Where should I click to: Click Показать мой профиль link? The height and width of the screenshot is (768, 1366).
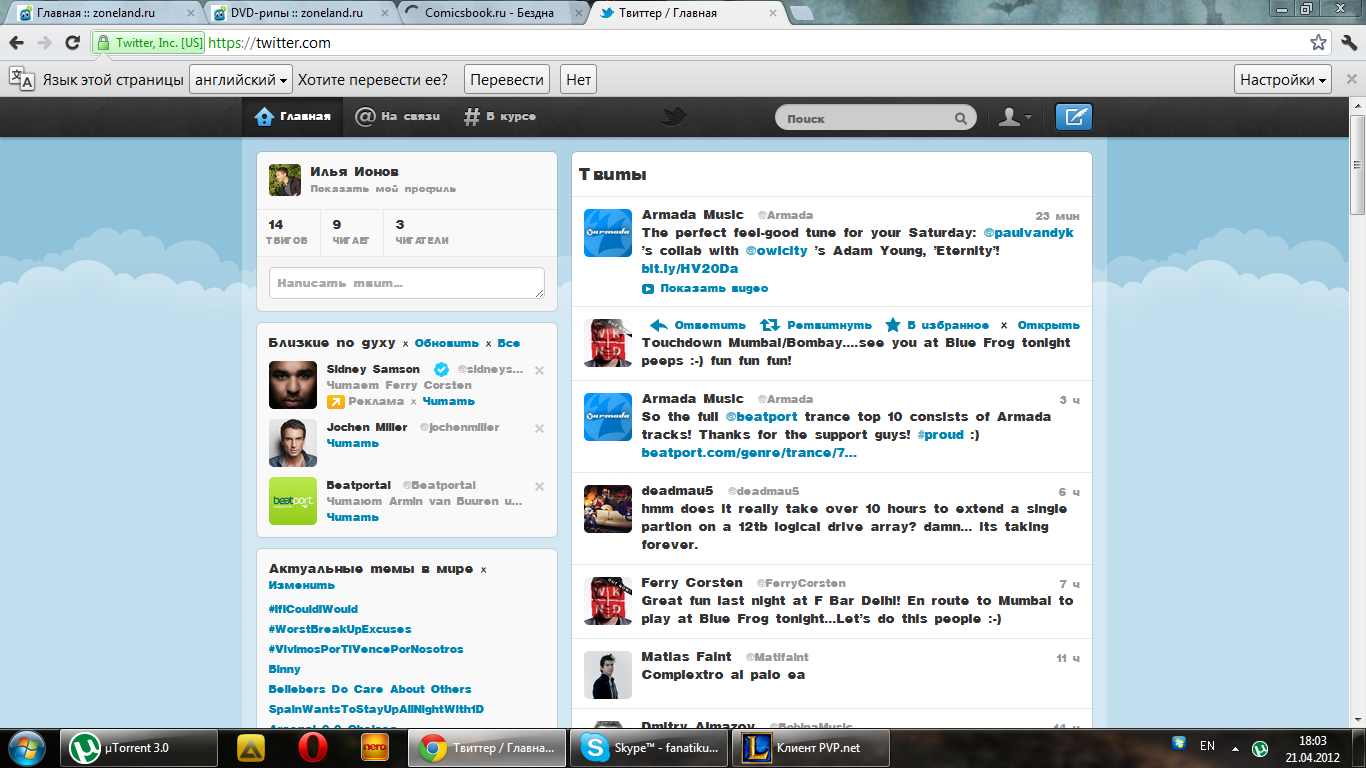pyautogui.click(x=383, y=188)
